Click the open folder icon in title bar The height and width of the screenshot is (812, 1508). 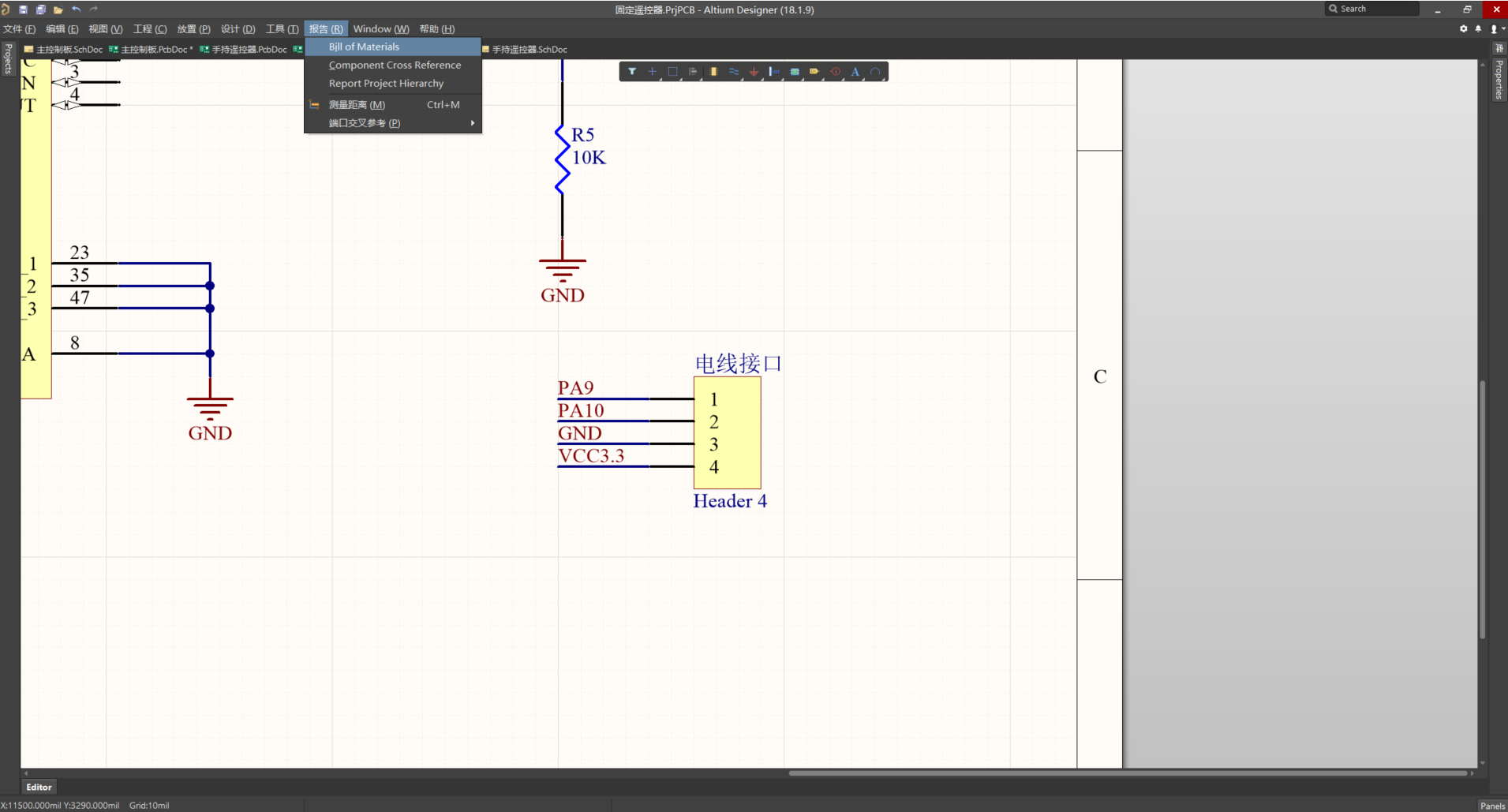pos(58,9)
